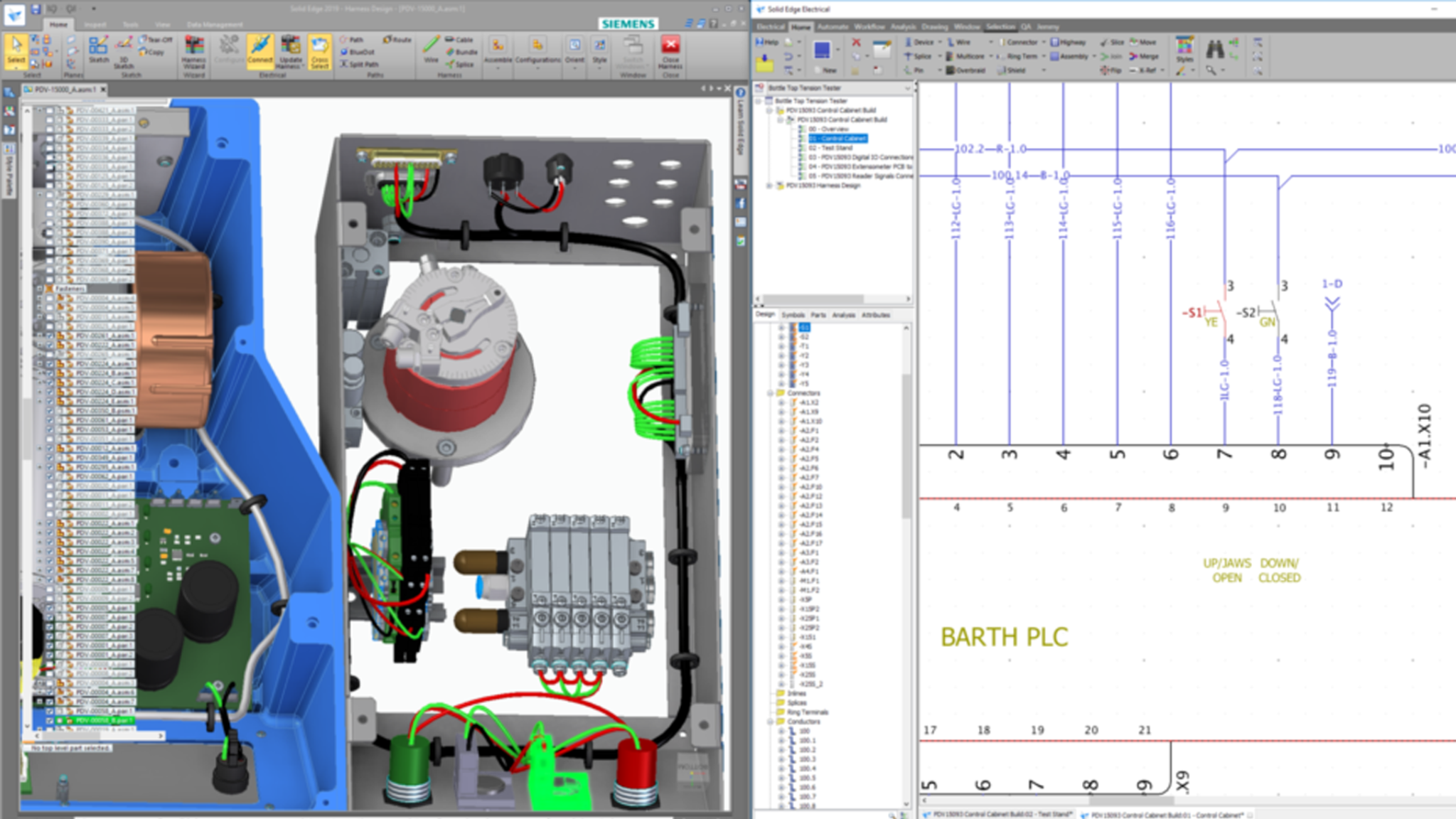Image resolution: width=1456 pixels, height=819 pixels.
Task: Expand the PDV15093 Harness Design node
Action: (x=769, y=186)
